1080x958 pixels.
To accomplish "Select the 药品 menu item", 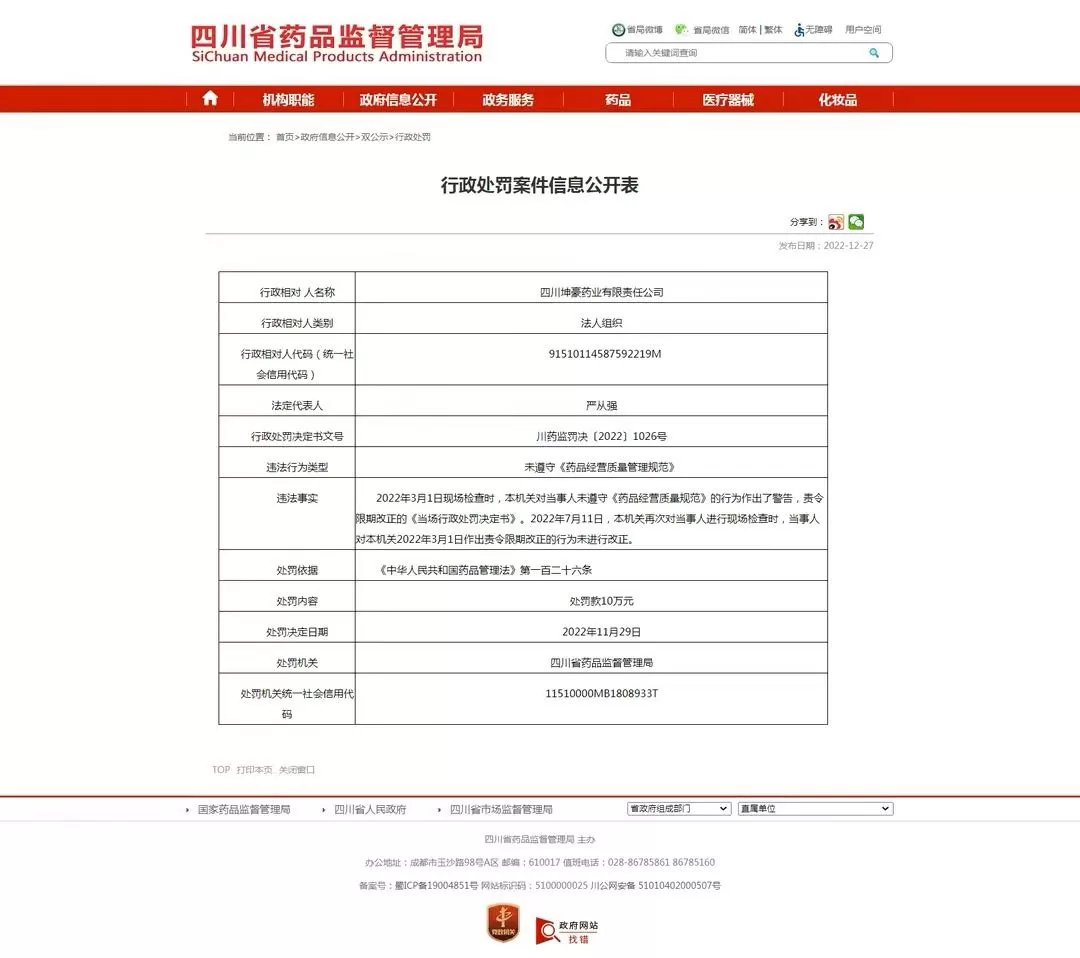I will click(616, 98).
